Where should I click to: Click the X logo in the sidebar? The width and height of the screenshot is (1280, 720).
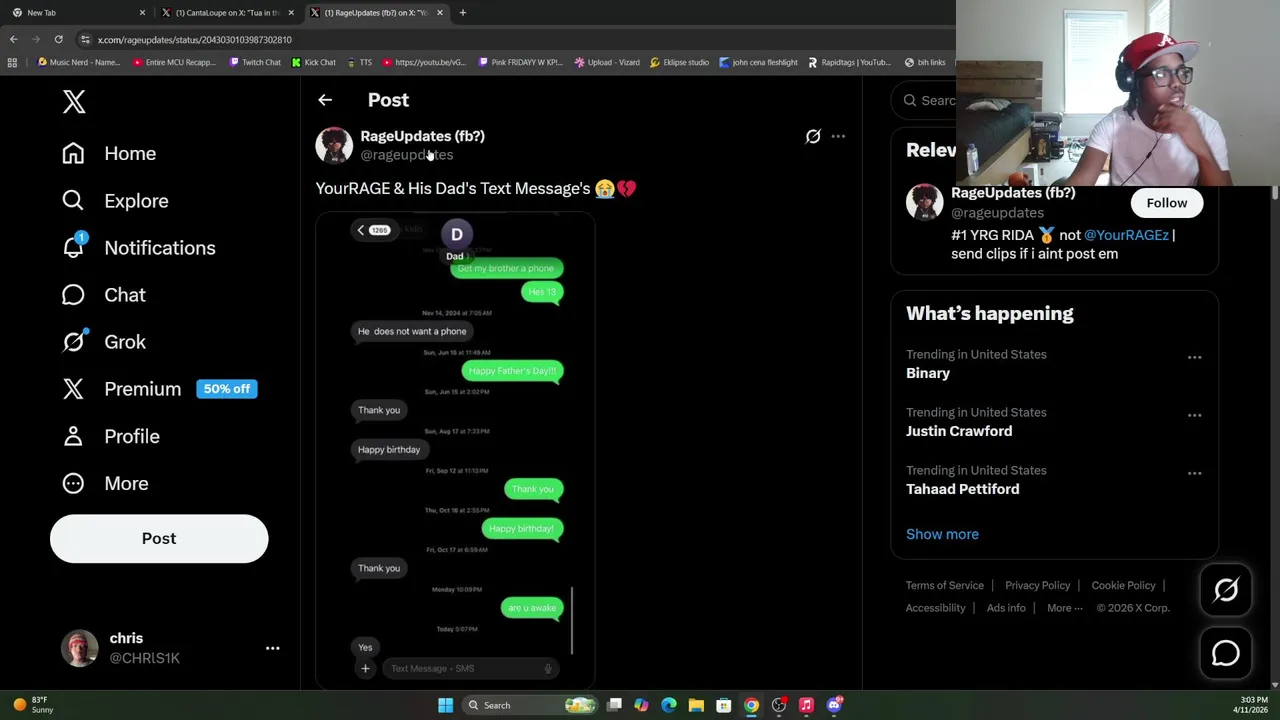pyautogui.click(x=74, y=101)
